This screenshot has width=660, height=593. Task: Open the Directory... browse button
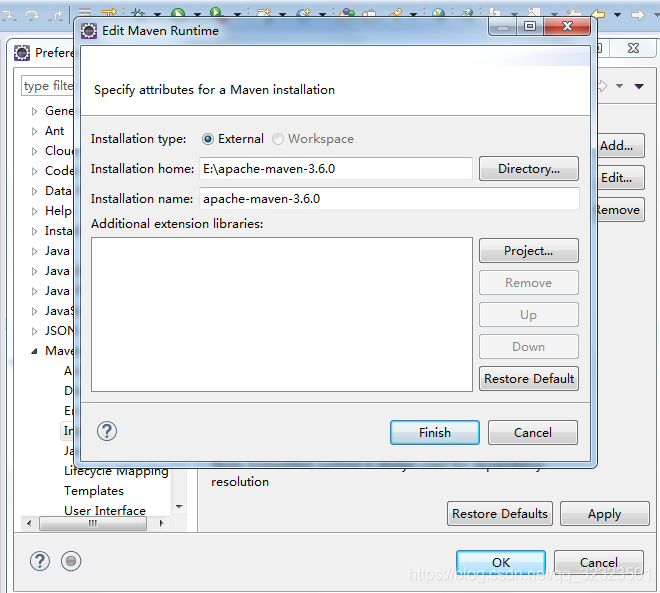coord(529,169)
